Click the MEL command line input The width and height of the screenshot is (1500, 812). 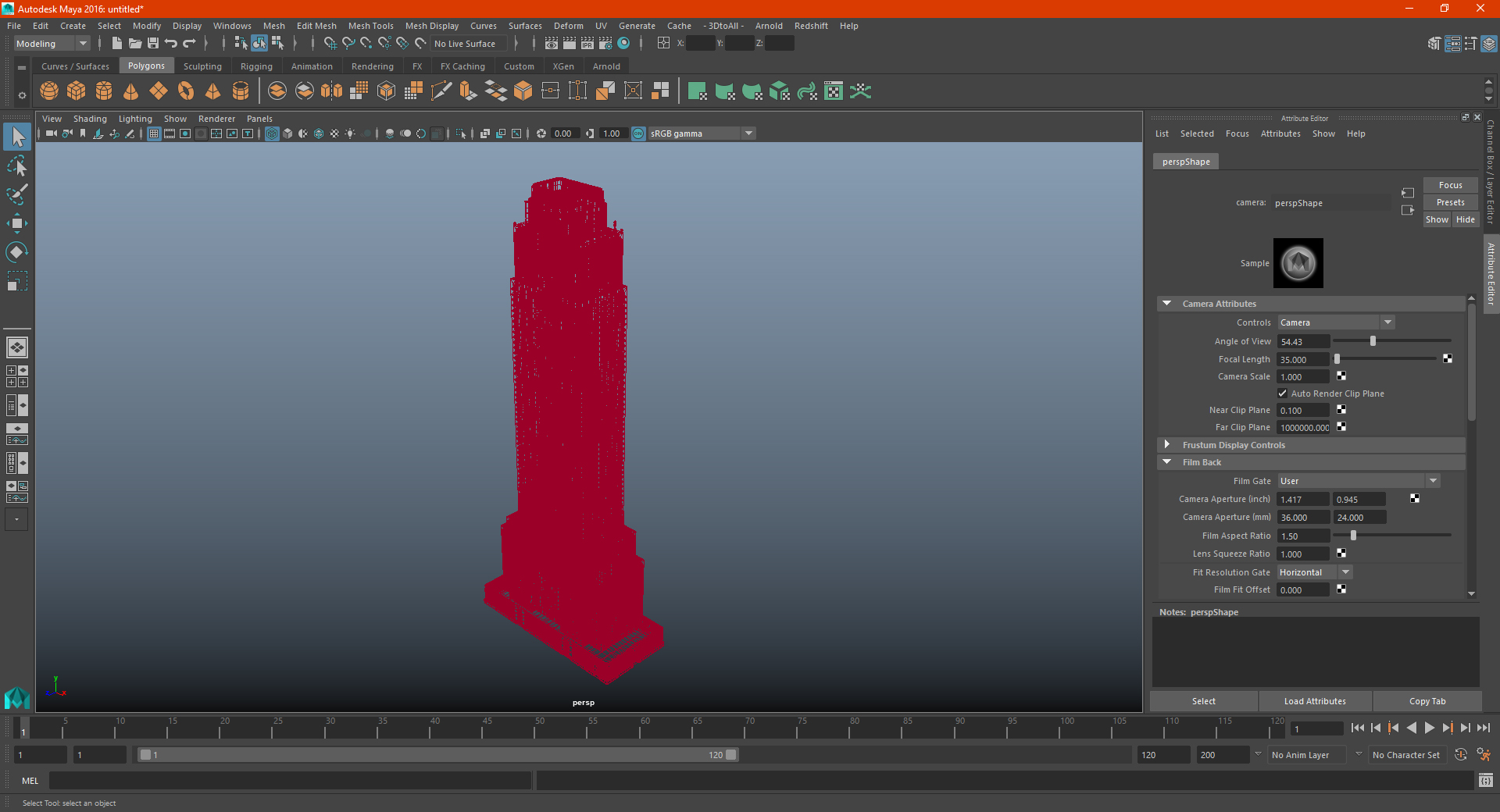290,780
